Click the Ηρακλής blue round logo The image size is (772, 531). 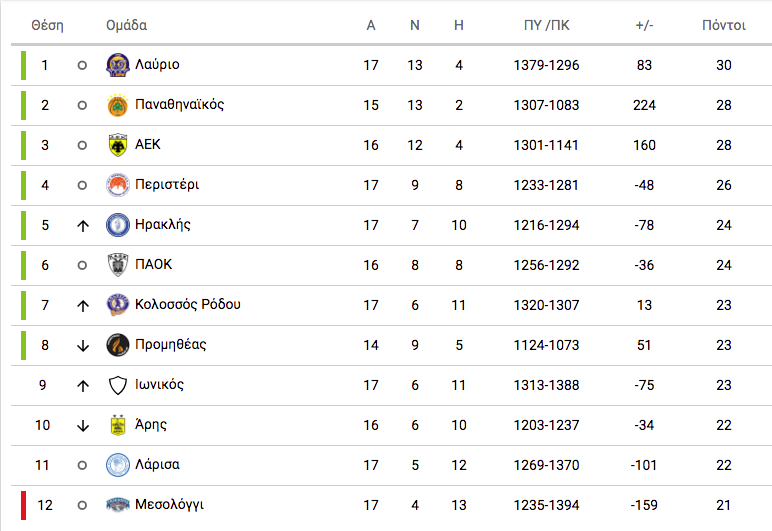(118, 225)
